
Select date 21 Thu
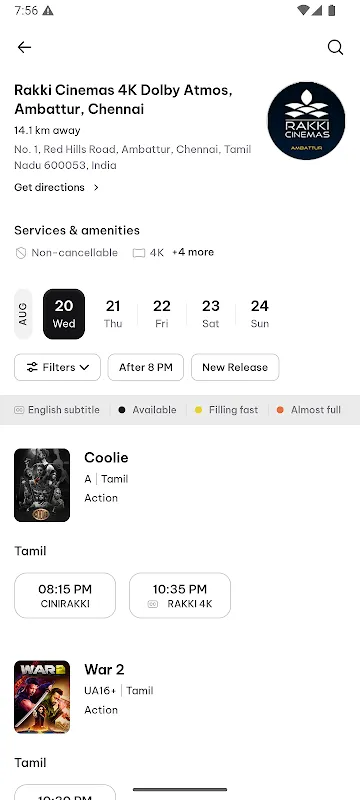(x=113, y=314)
